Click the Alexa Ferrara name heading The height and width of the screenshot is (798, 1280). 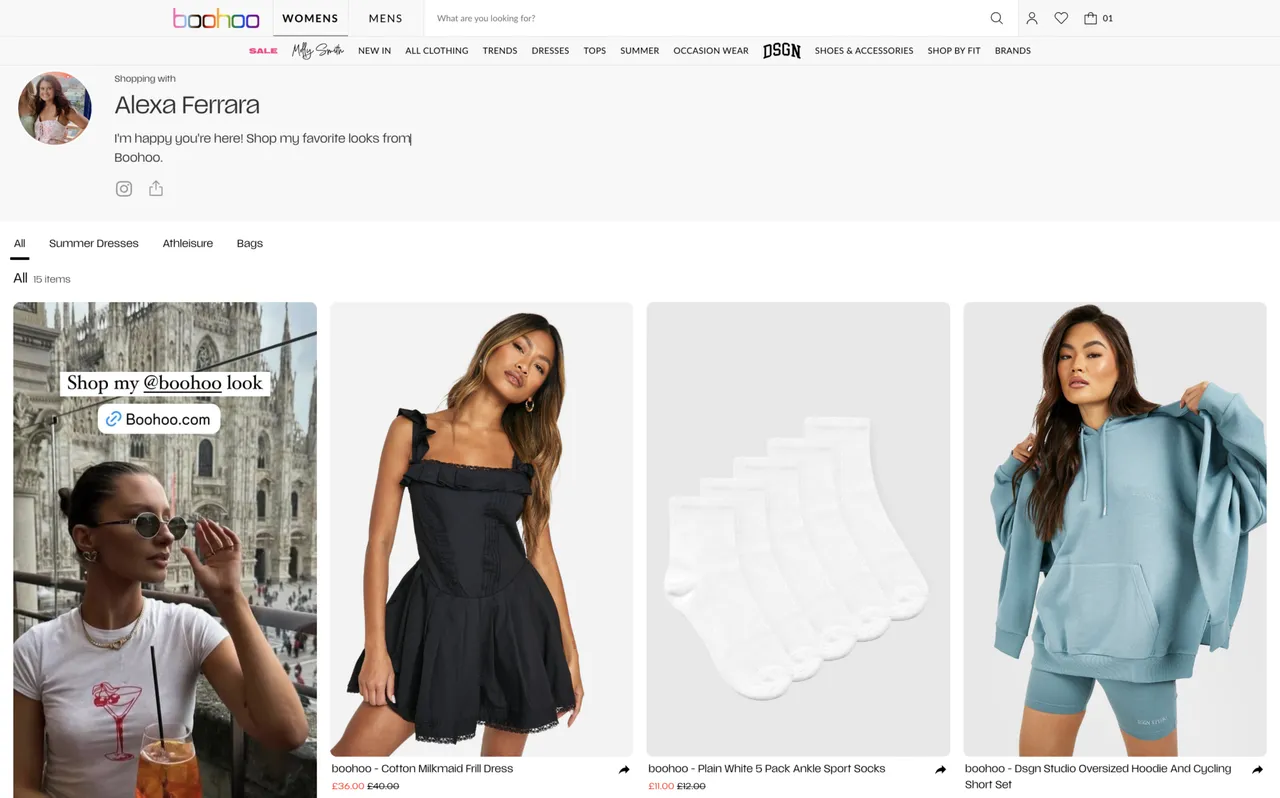(187, 105)
